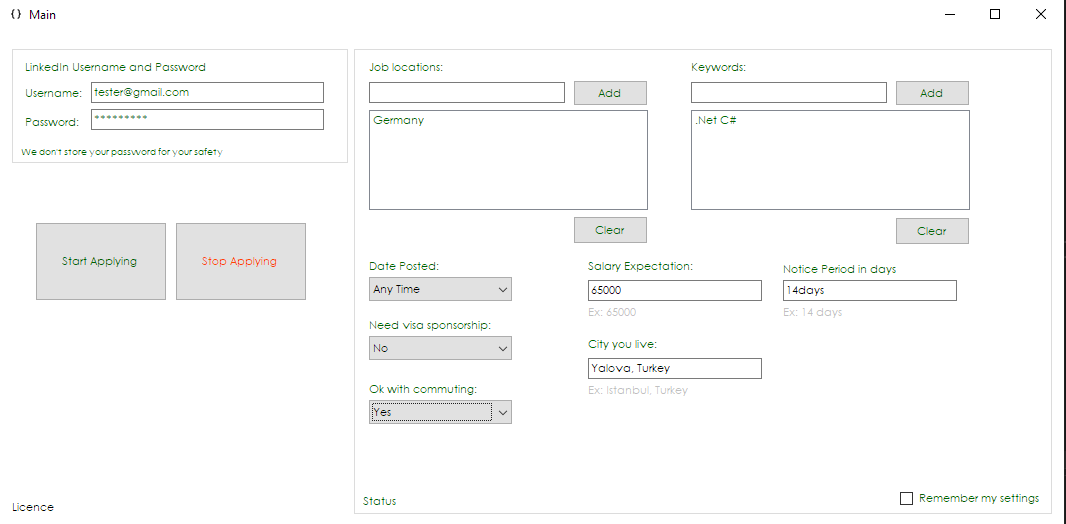
Task: Click the Licence label
Action: [x=33, y=507]
